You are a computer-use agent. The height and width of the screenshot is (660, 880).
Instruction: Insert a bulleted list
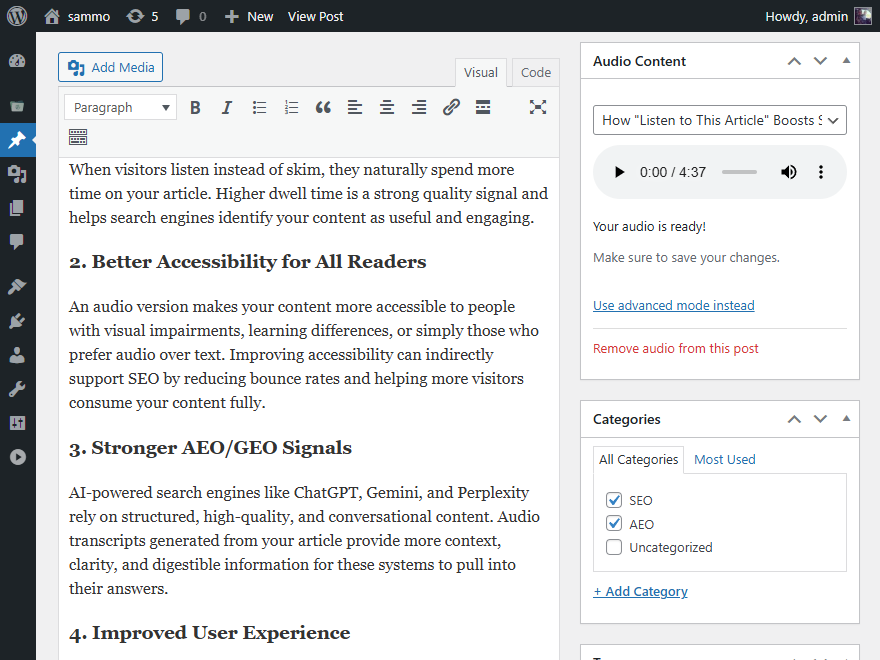(x=259, y=107)
